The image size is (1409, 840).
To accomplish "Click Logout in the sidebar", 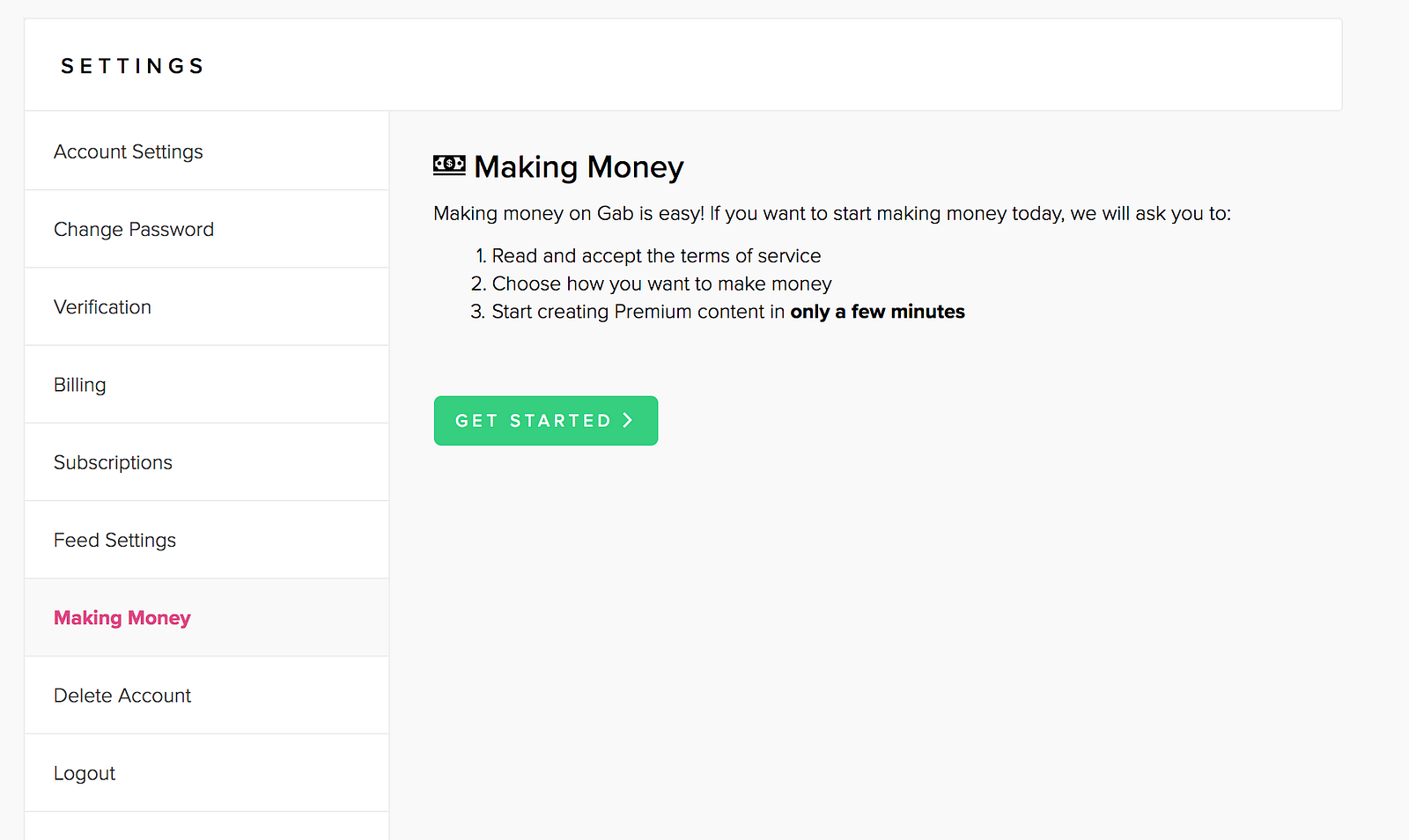I will [x=206, y=773].
